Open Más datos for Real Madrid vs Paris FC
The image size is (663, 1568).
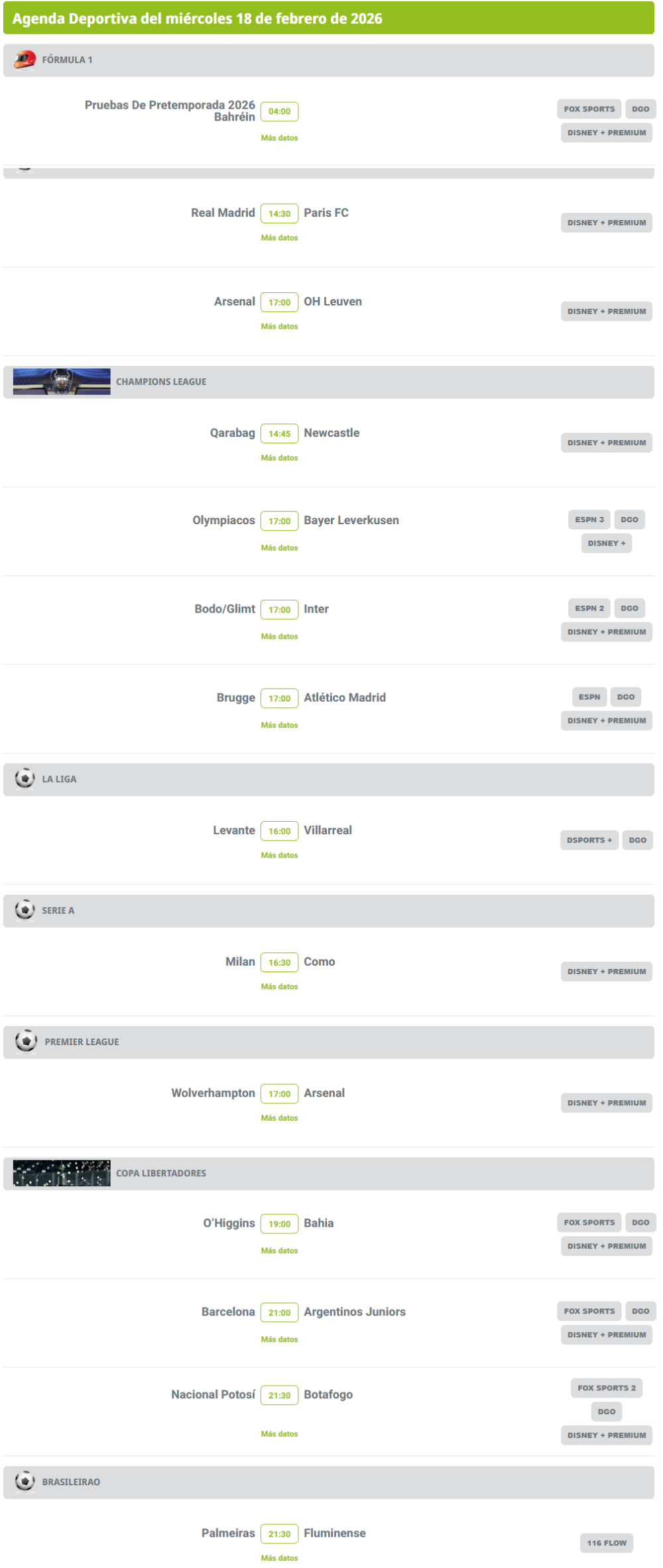click(x=279, y=238)
